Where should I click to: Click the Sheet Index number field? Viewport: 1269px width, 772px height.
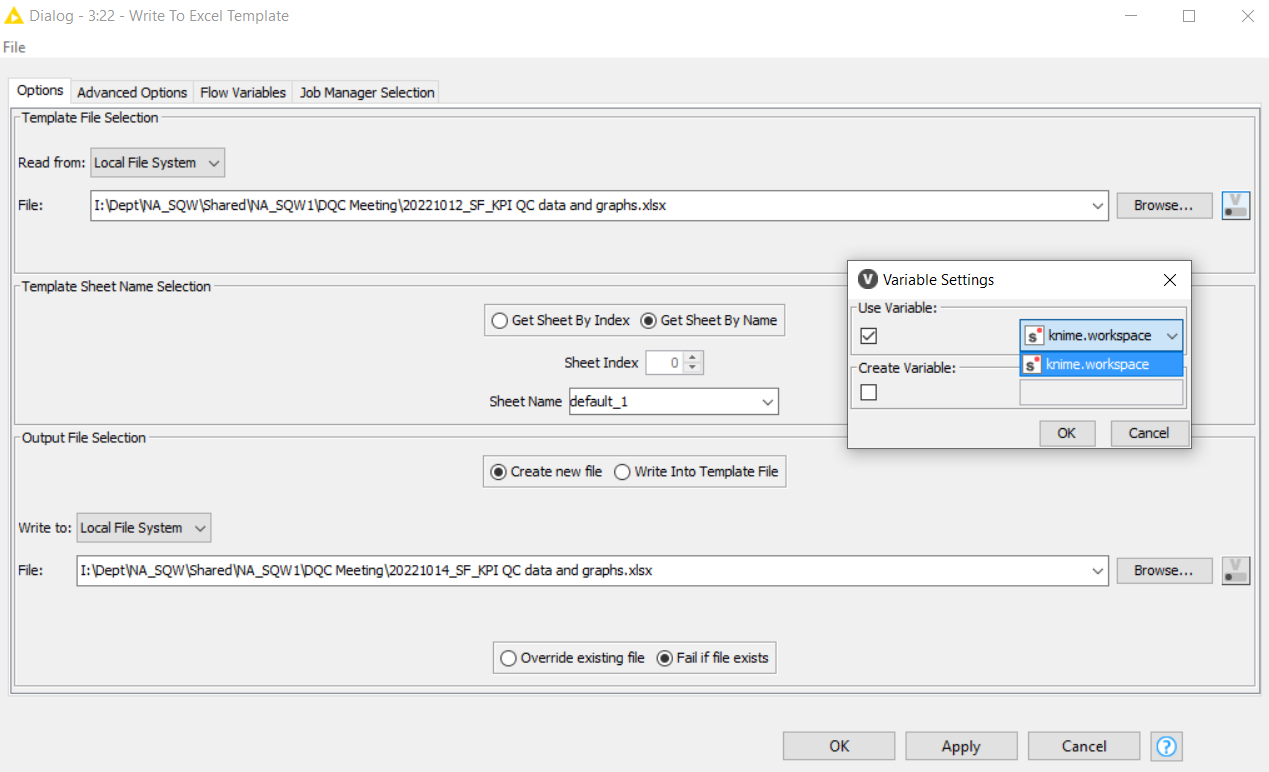666,363
